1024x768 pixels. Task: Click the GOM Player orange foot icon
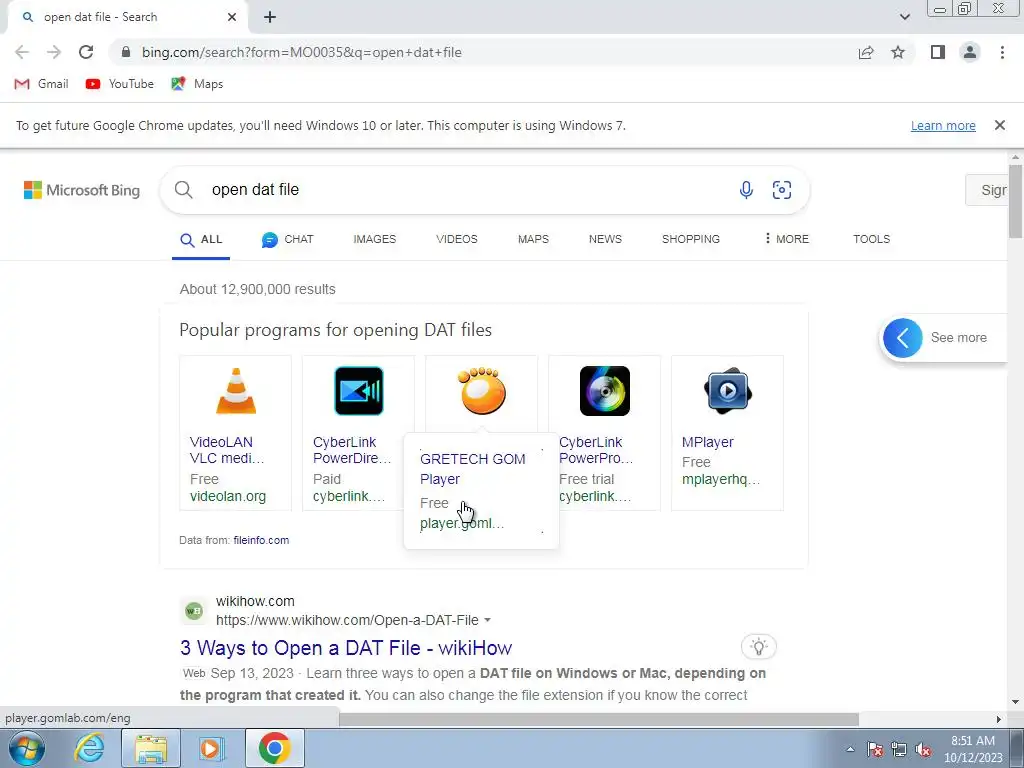point(481,391)
